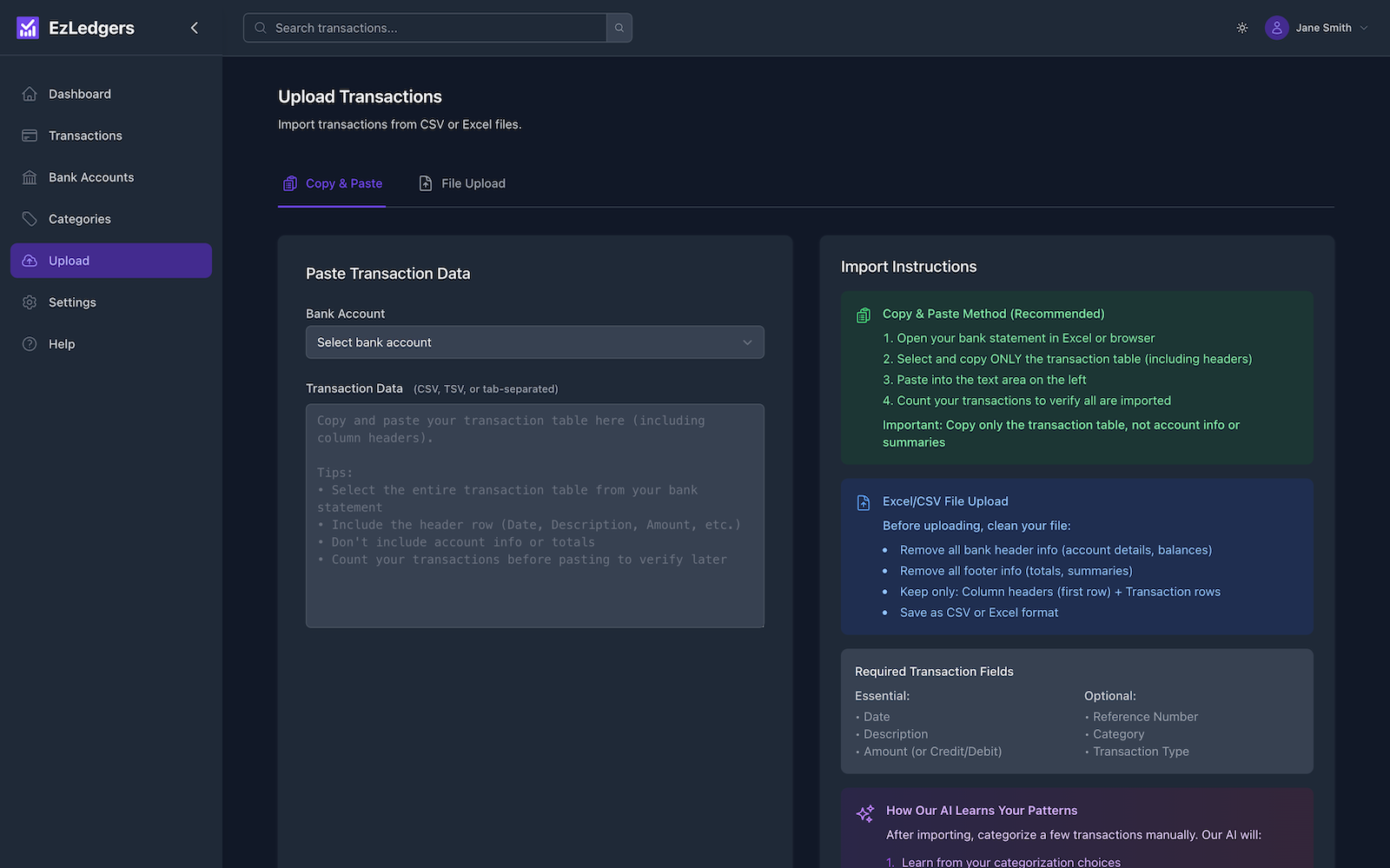Open Bank Accounts section
Viewport: 1390px width, 868px height.
[x=111, y=177]
